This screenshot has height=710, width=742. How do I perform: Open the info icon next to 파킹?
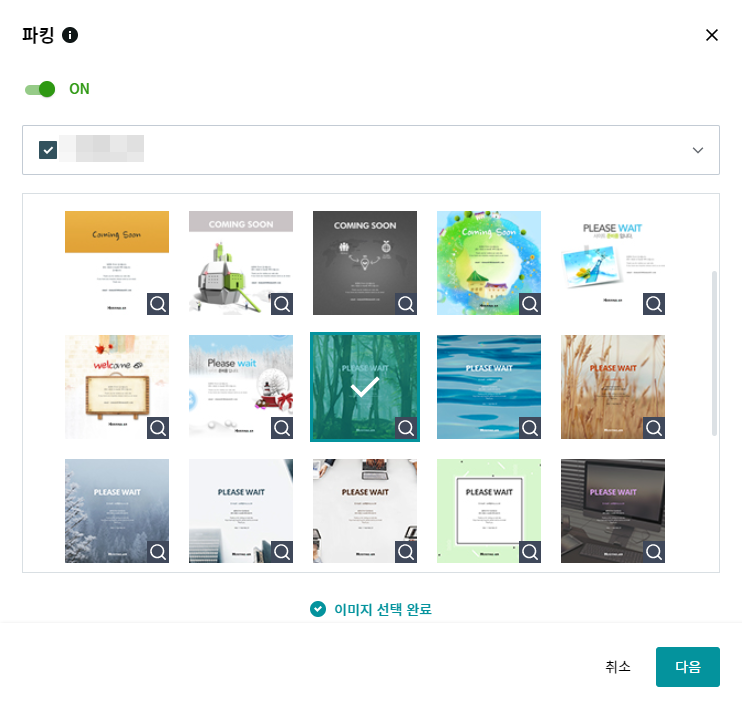click(70, 35)
